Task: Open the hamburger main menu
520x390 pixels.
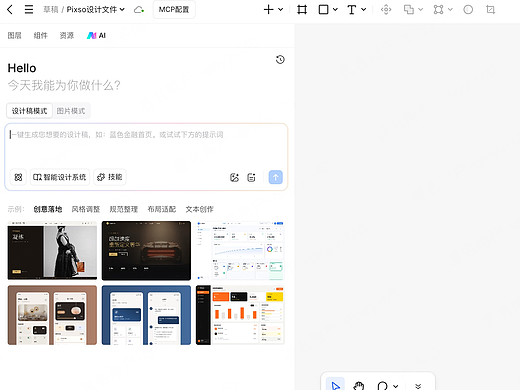Action: (29, 9)
